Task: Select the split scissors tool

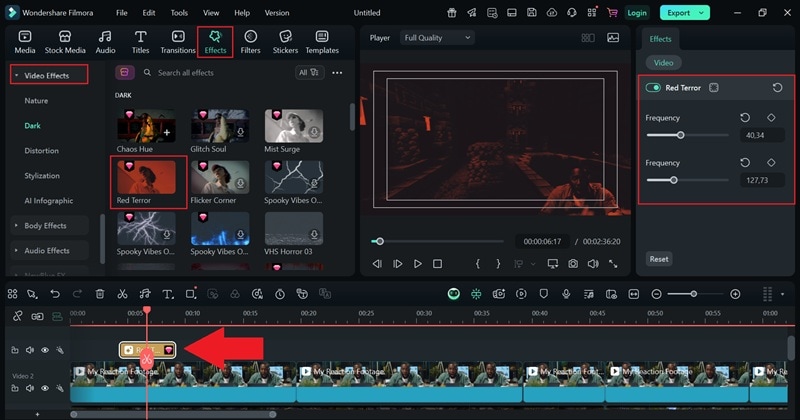Action: point(122,294)
